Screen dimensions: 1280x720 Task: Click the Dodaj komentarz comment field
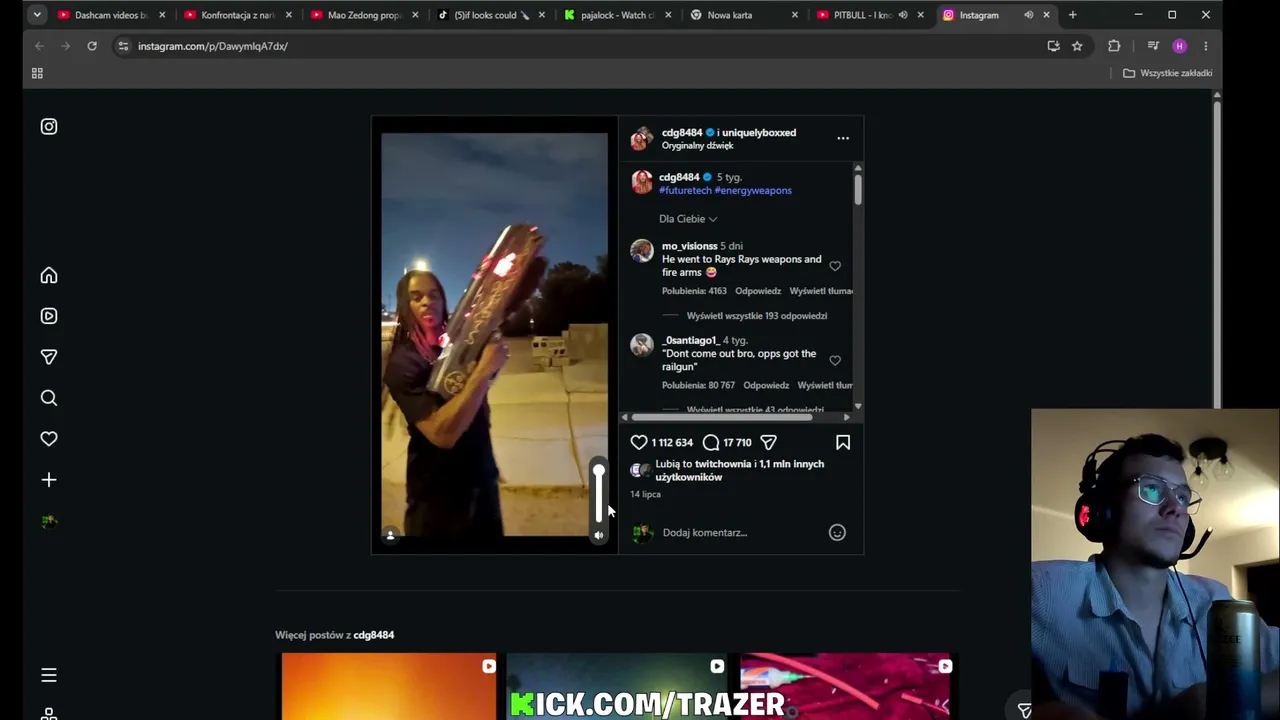(740, 533)
